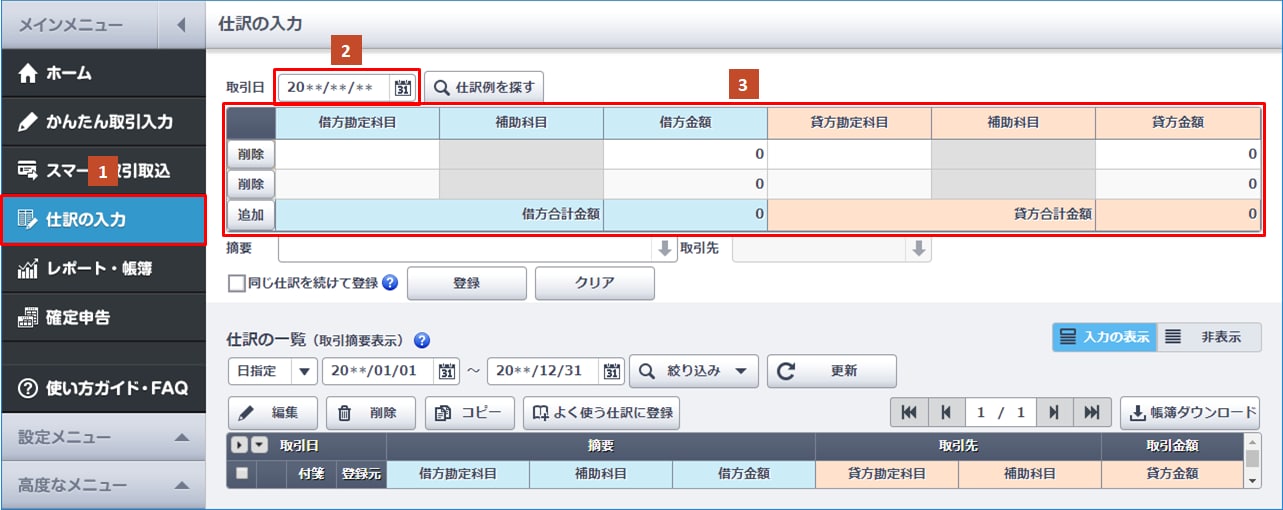
Task: Tick the select-all checkbox in journal list header
Action: tap(241, 474)
